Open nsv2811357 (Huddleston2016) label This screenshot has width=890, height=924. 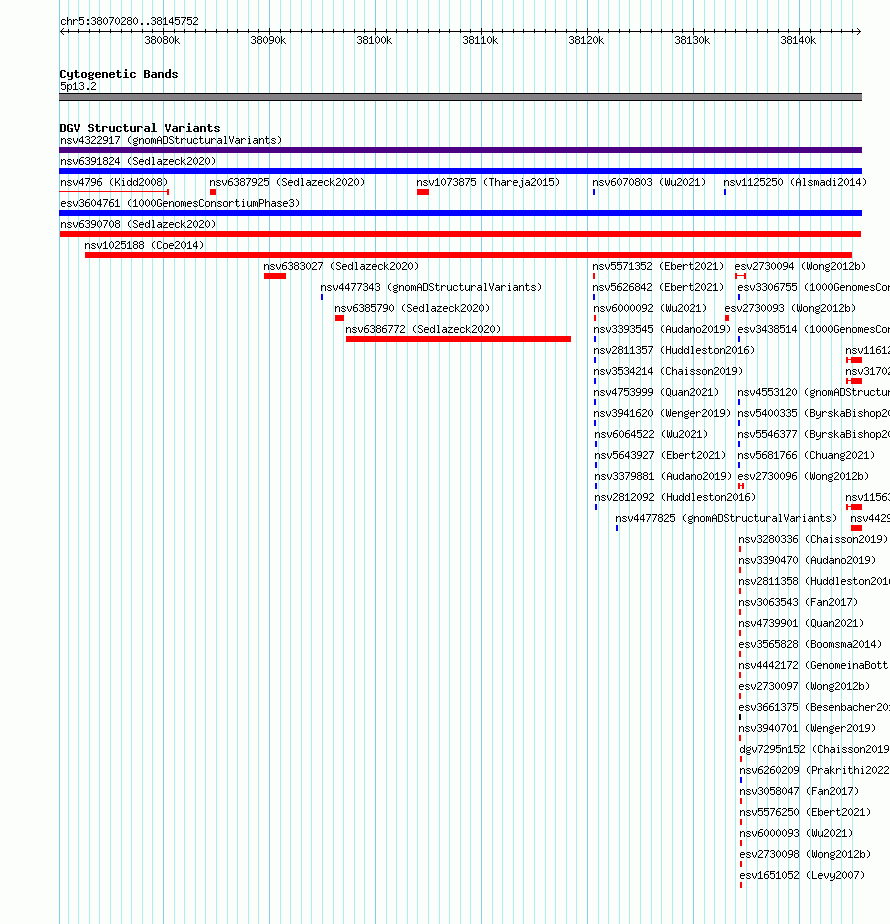[x=674, y=350]
